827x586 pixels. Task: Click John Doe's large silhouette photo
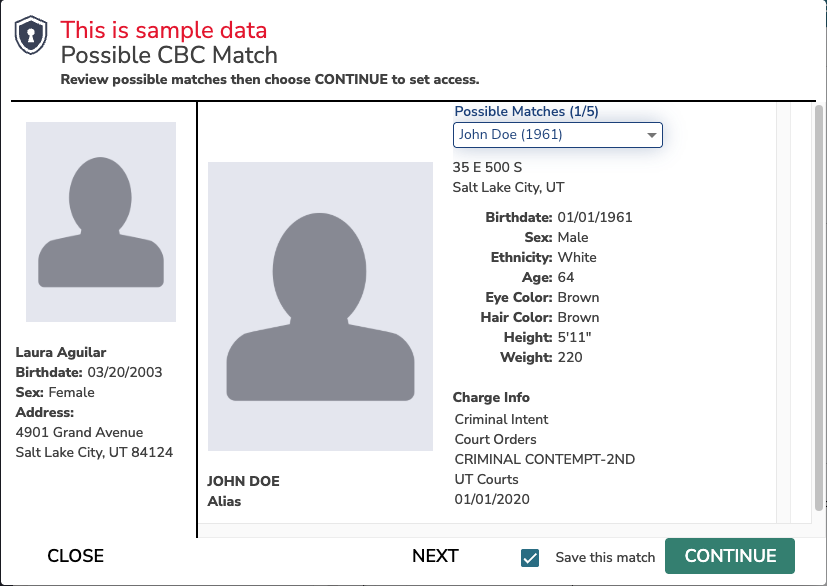pos(320,306)
